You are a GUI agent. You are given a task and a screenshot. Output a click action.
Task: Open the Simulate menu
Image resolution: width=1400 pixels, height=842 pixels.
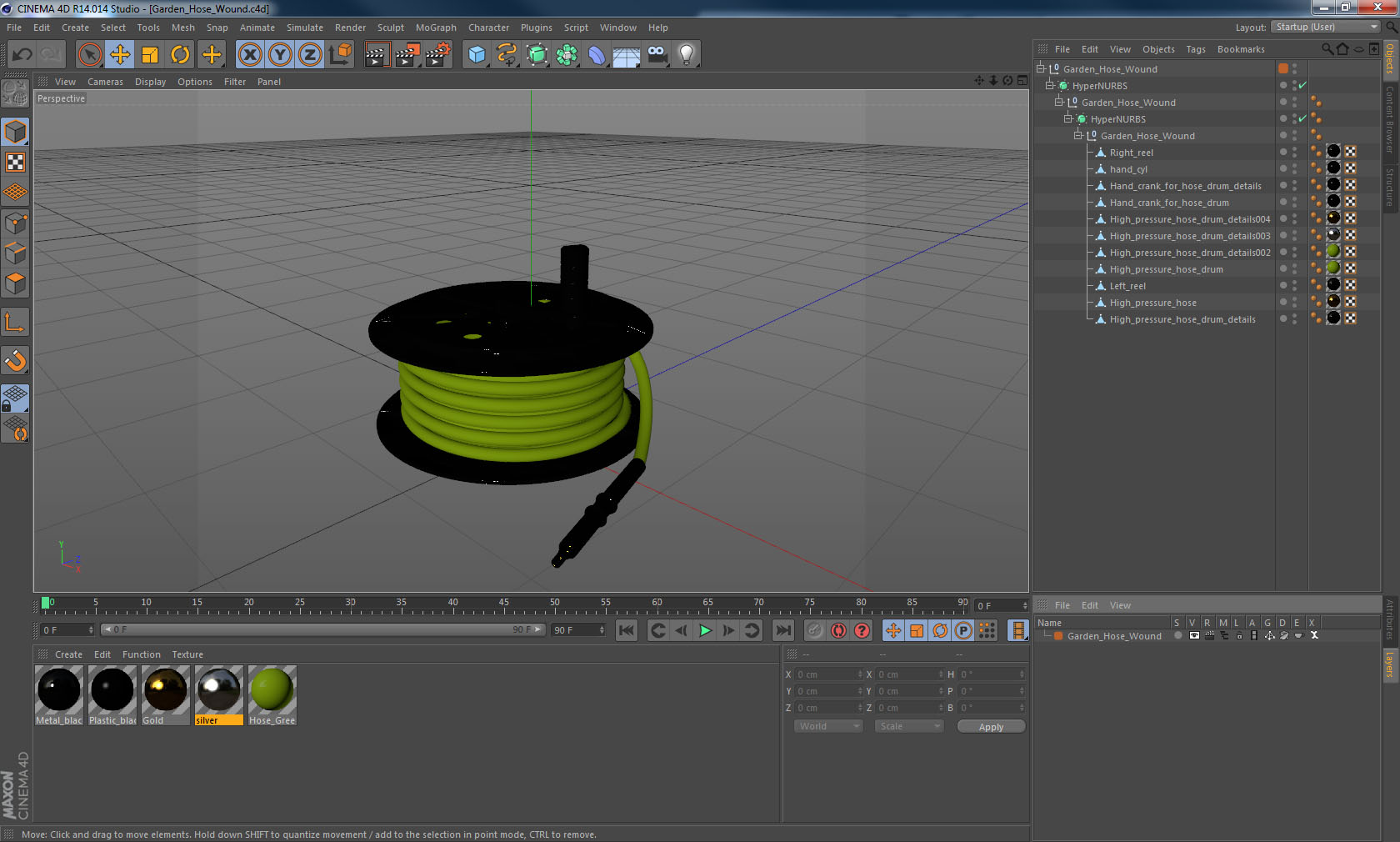[x=305, y=28]
